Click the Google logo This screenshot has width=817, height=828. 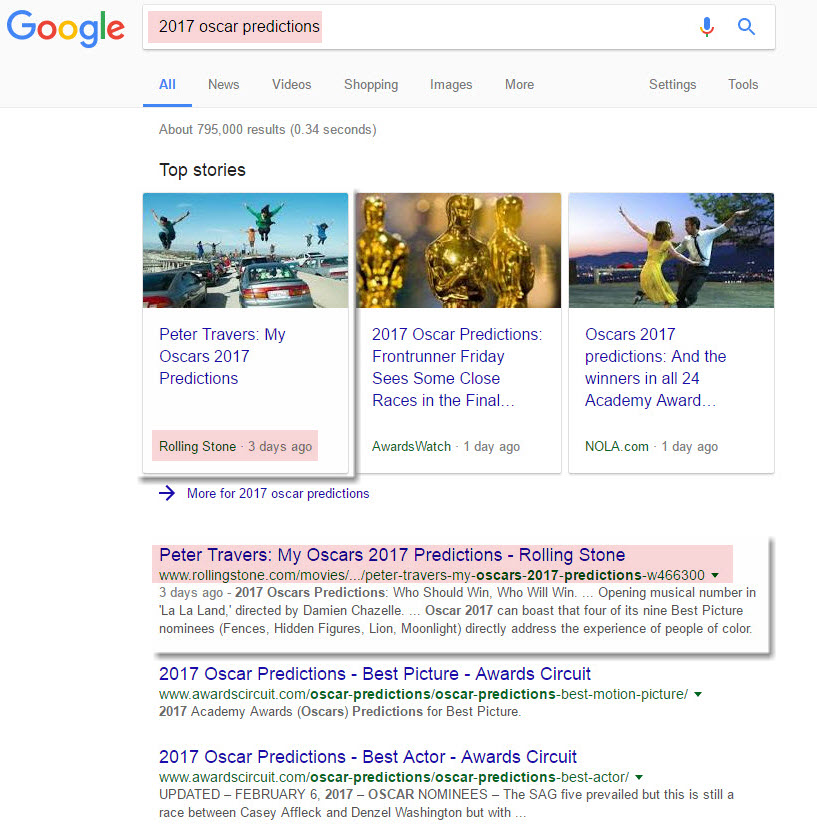66,28
